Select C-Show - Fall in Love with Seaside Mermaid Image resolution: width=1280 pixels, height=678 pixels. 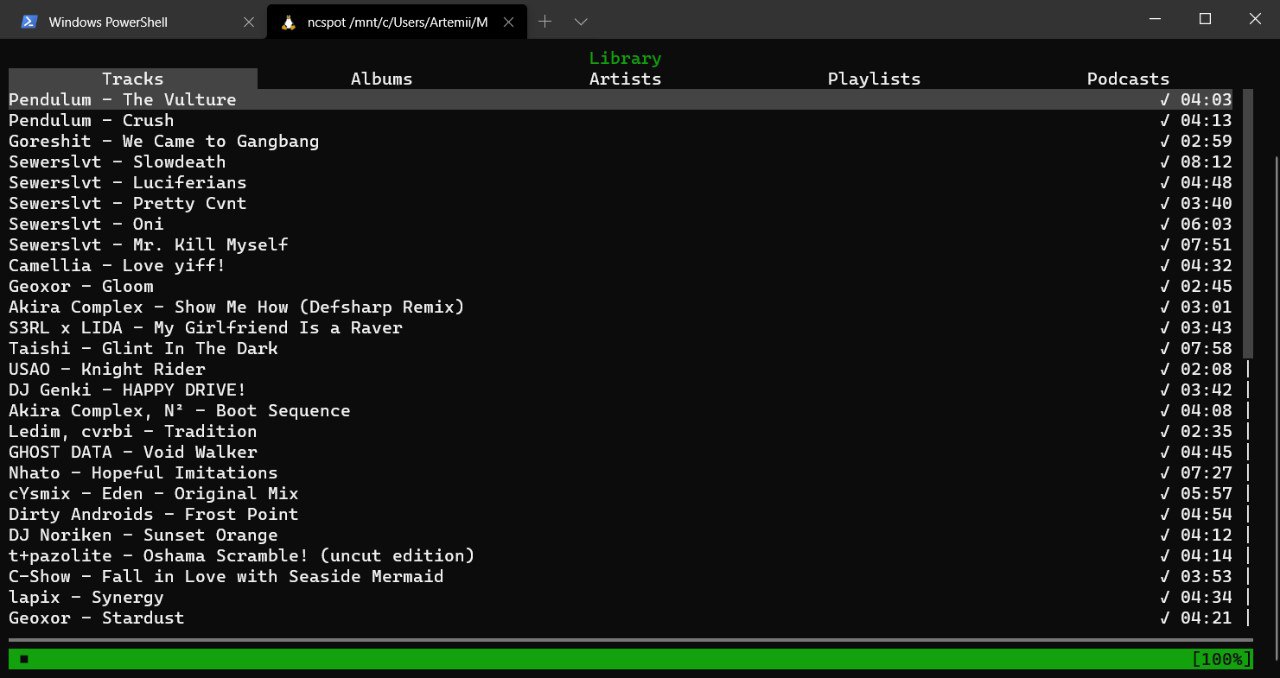[x=620, y=577]
